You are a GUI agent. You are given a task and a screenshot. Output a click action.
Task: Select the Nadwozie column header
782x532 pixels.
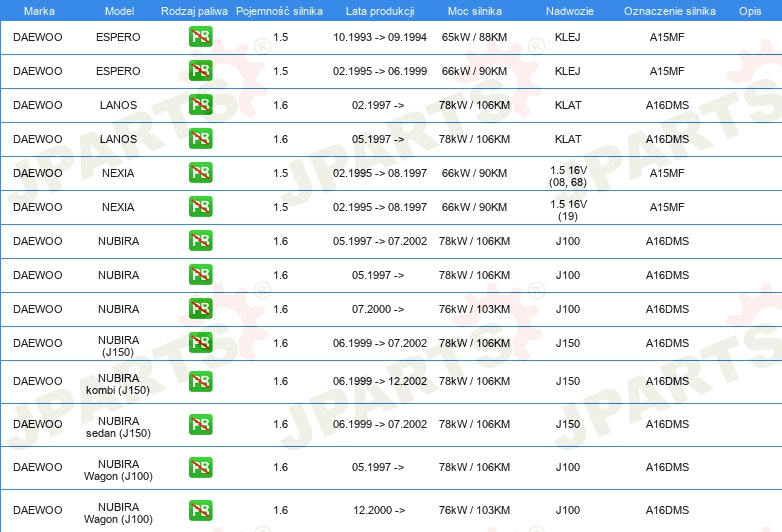click(x=570, y=11)
